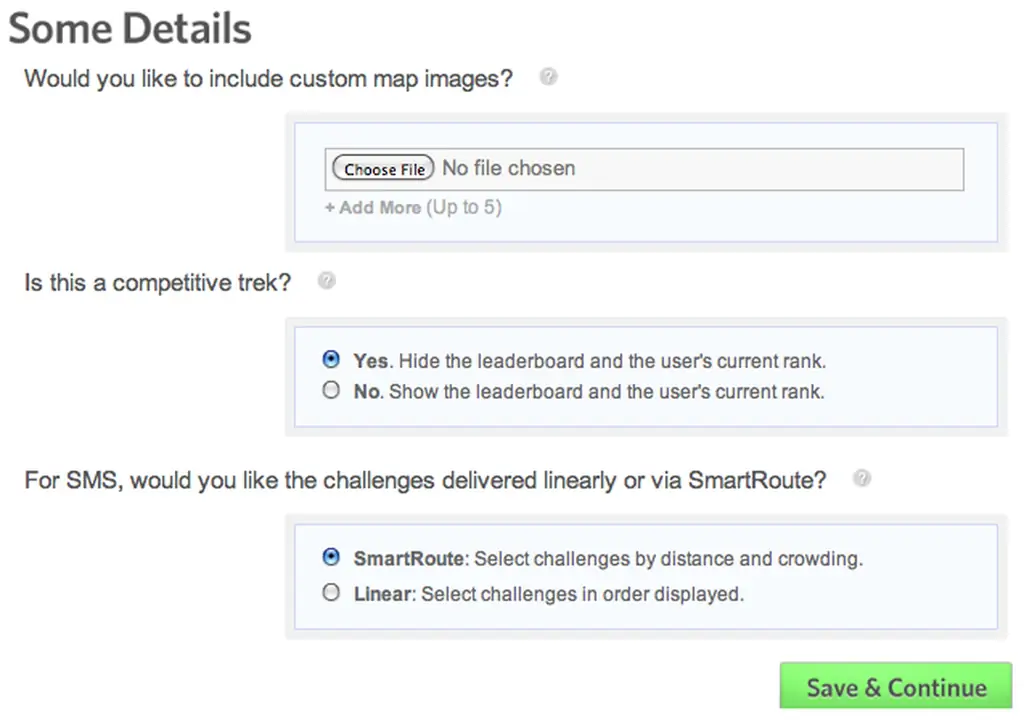1024x723 pixels.
Task: Click the '+ Add More' link
Action: [x=372, y=208]
